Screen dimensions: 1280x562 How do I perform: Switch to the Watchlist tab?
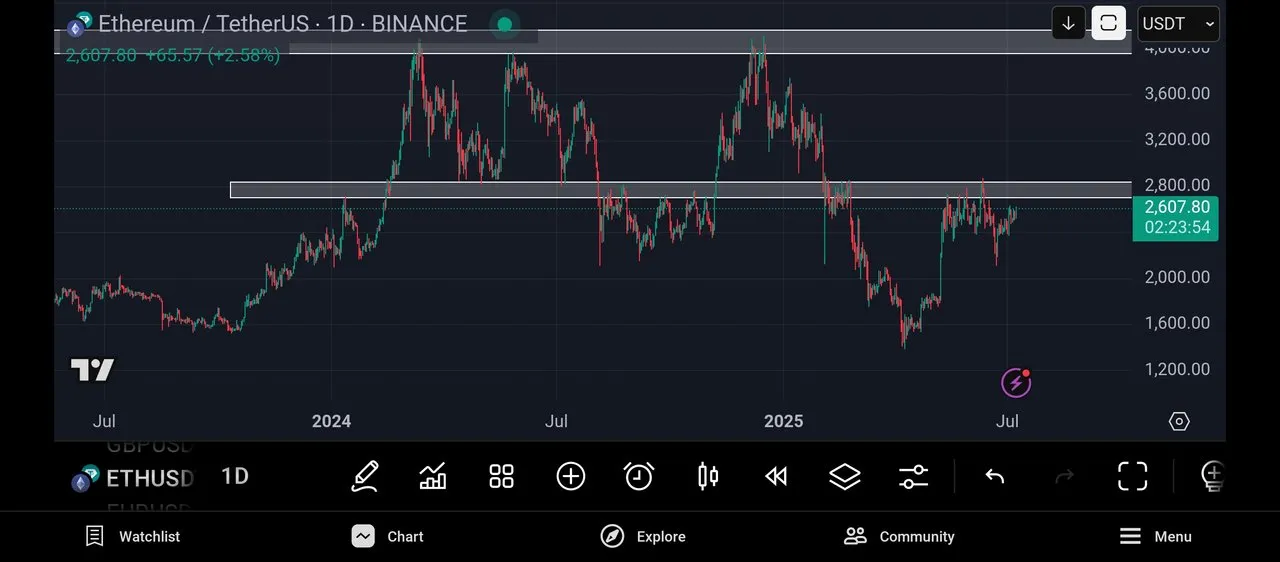133,537
